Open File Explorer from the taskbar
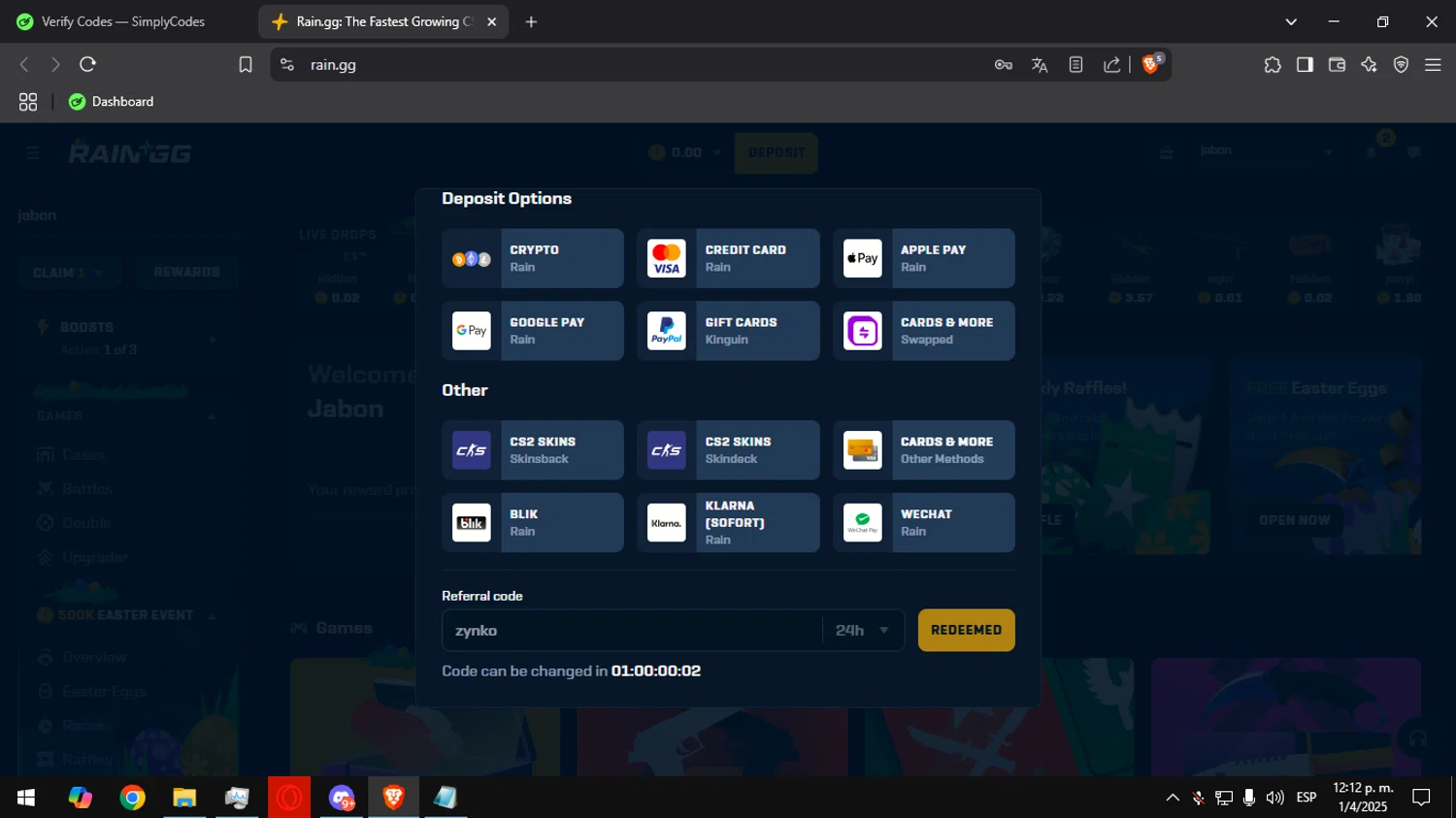Image resolution: width=1456 pixels, height=818 pixels. click(x=184, y=798)
